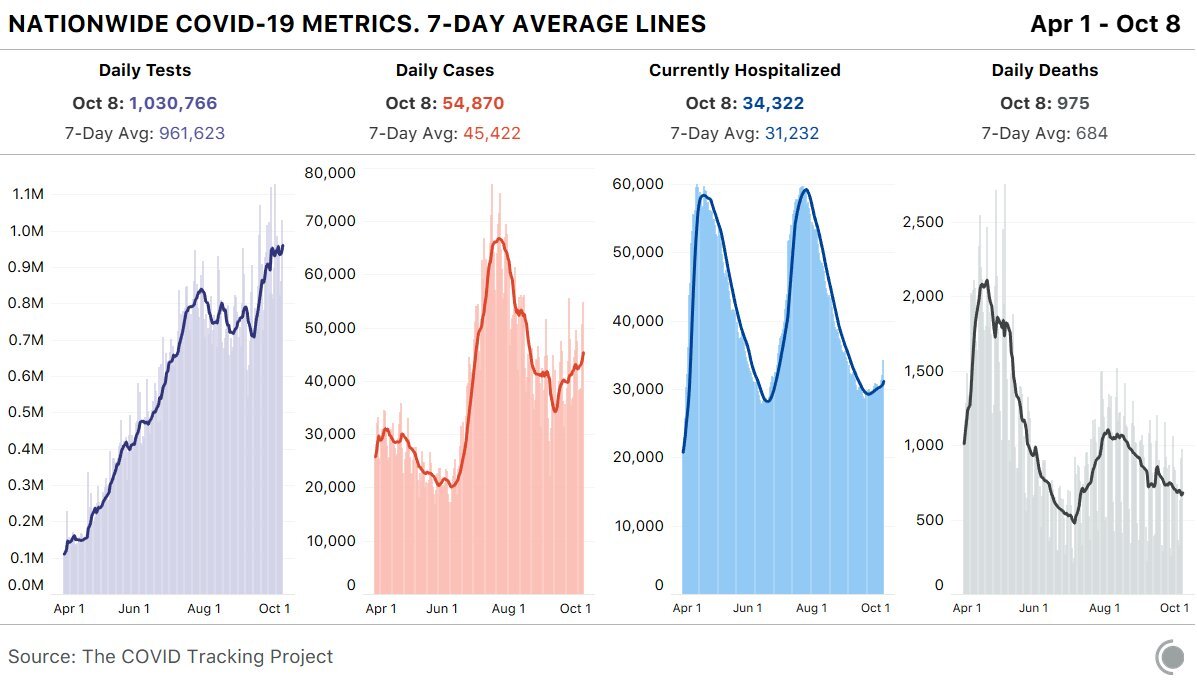Open the COVID Tracking Project source text
This screenshot has height=682, width=1197.
point(171,657)
